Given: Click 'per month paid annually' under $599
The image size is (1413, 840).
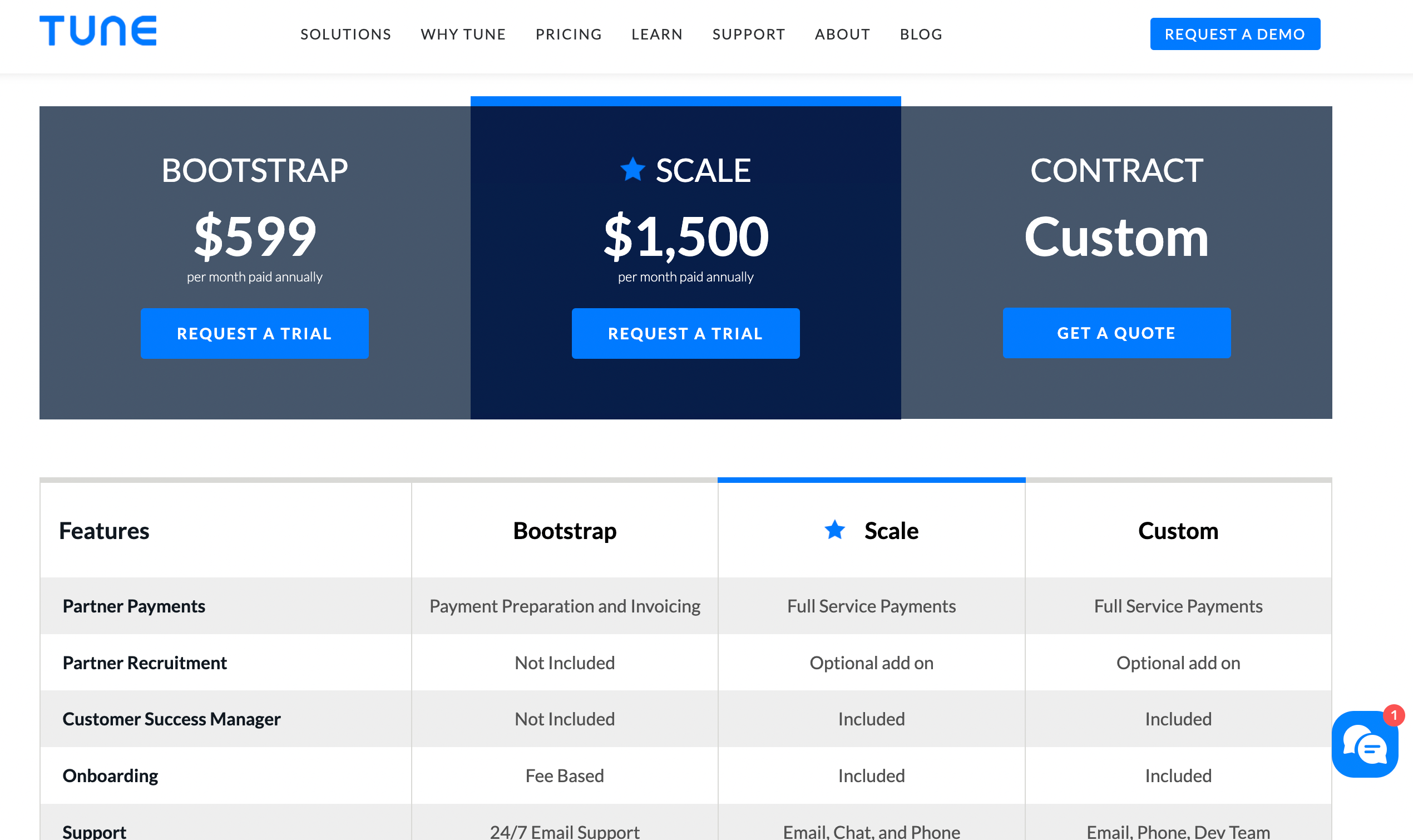Looking at the screenshot, I should 255,277.
